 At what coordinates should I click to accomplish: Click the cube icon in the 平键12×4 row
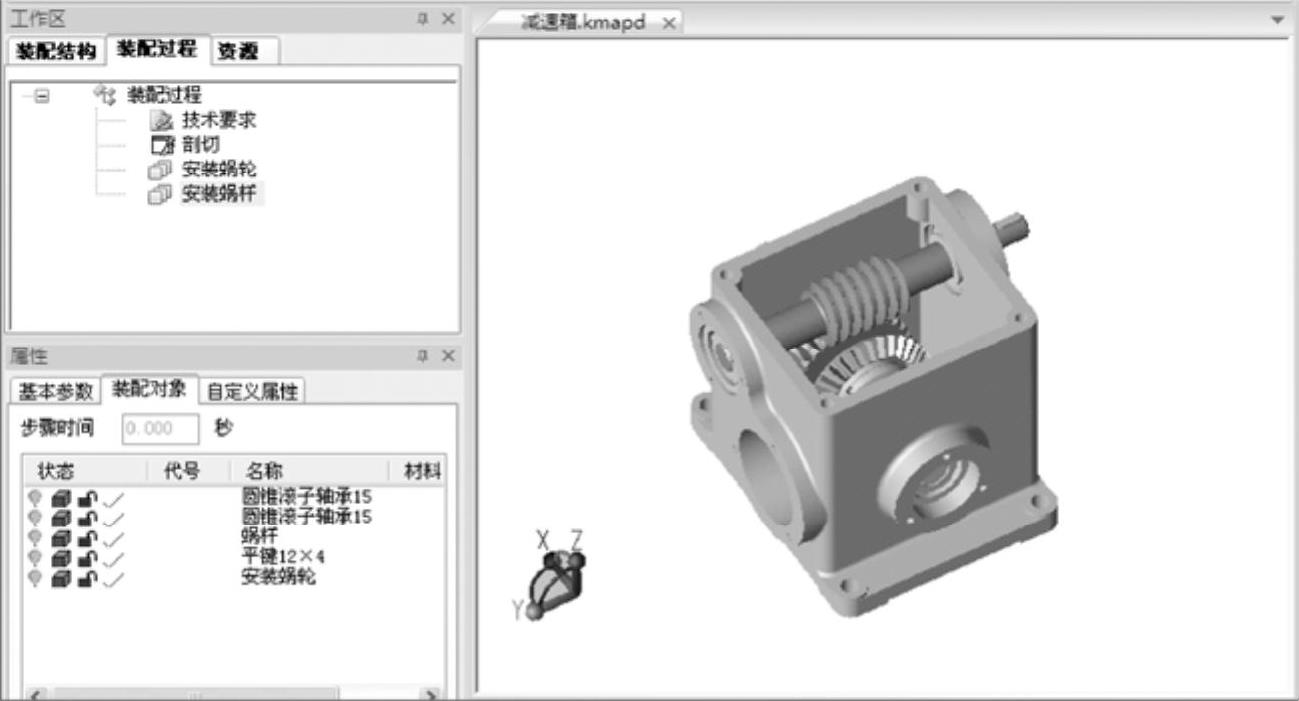[60, 557]
